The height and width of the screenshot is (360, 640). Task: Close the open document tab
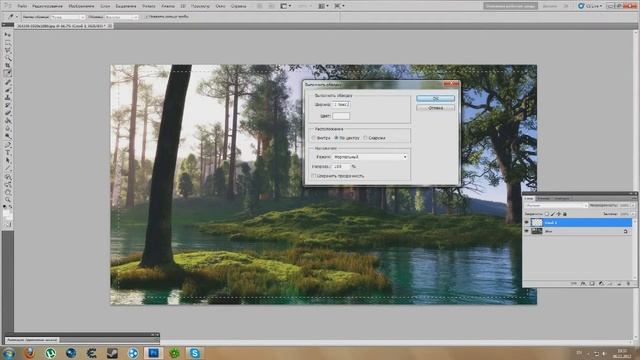click(x=110, y=26)
